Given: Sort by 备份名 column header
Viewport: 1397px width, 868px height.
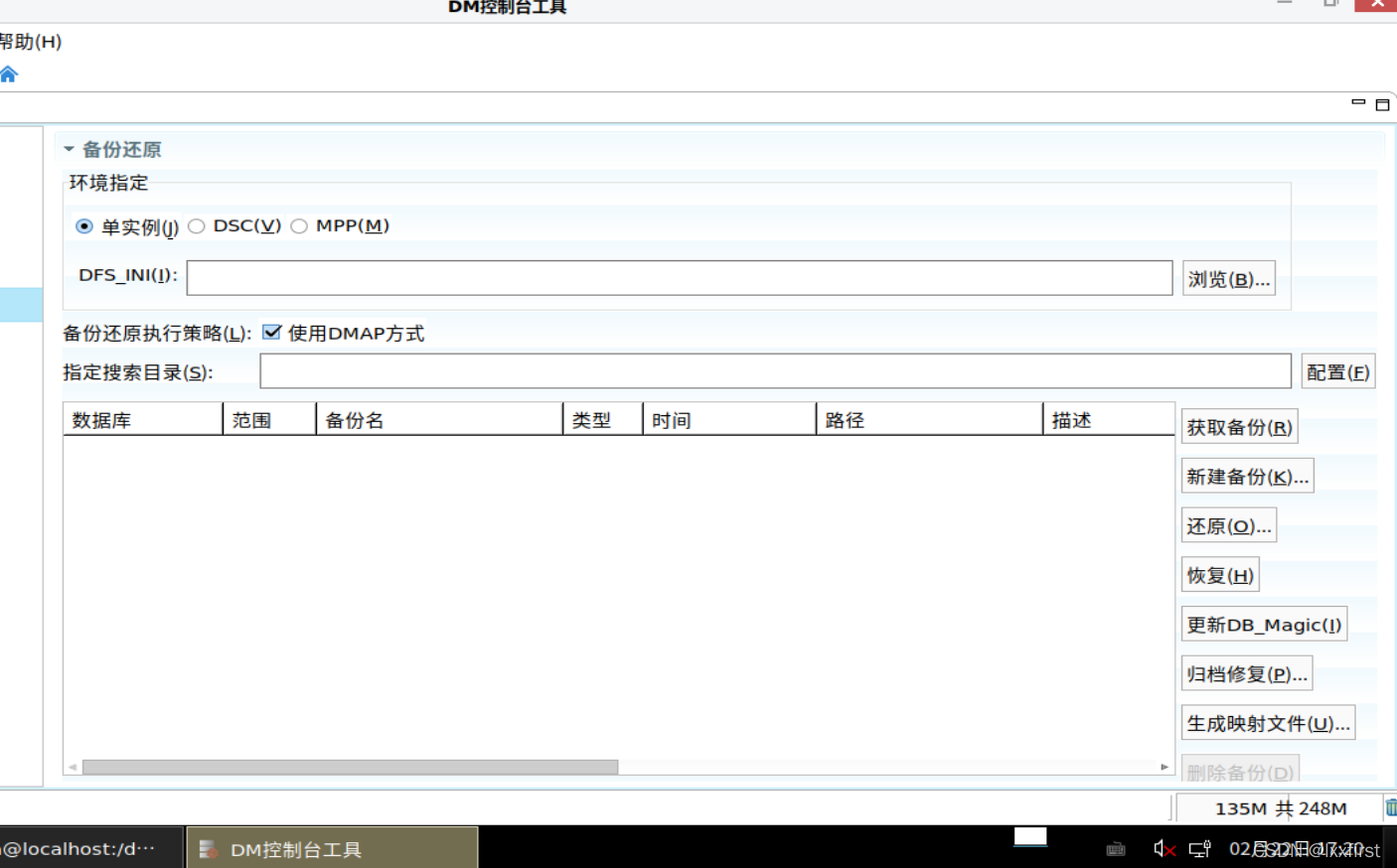Looking at the screenshot, I should point(439,419).
